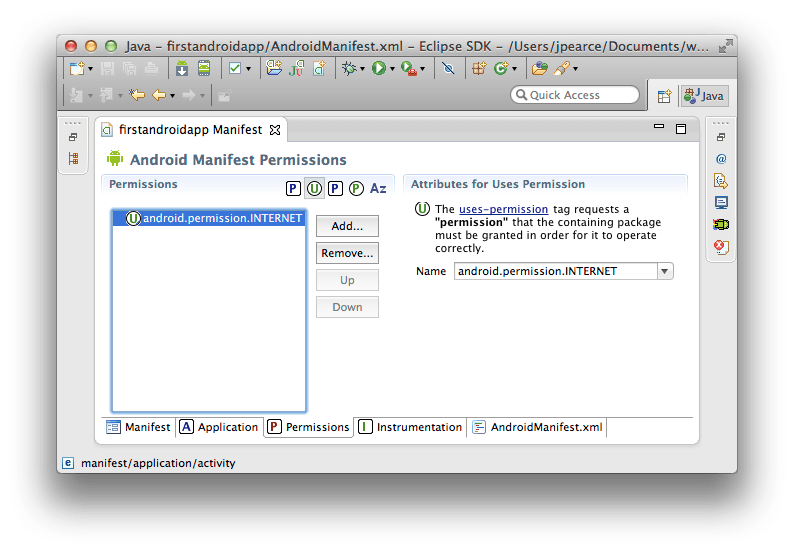Switch to the Permissions bottom tab
This screenshot has height=552, width=794.
(308, 427)
